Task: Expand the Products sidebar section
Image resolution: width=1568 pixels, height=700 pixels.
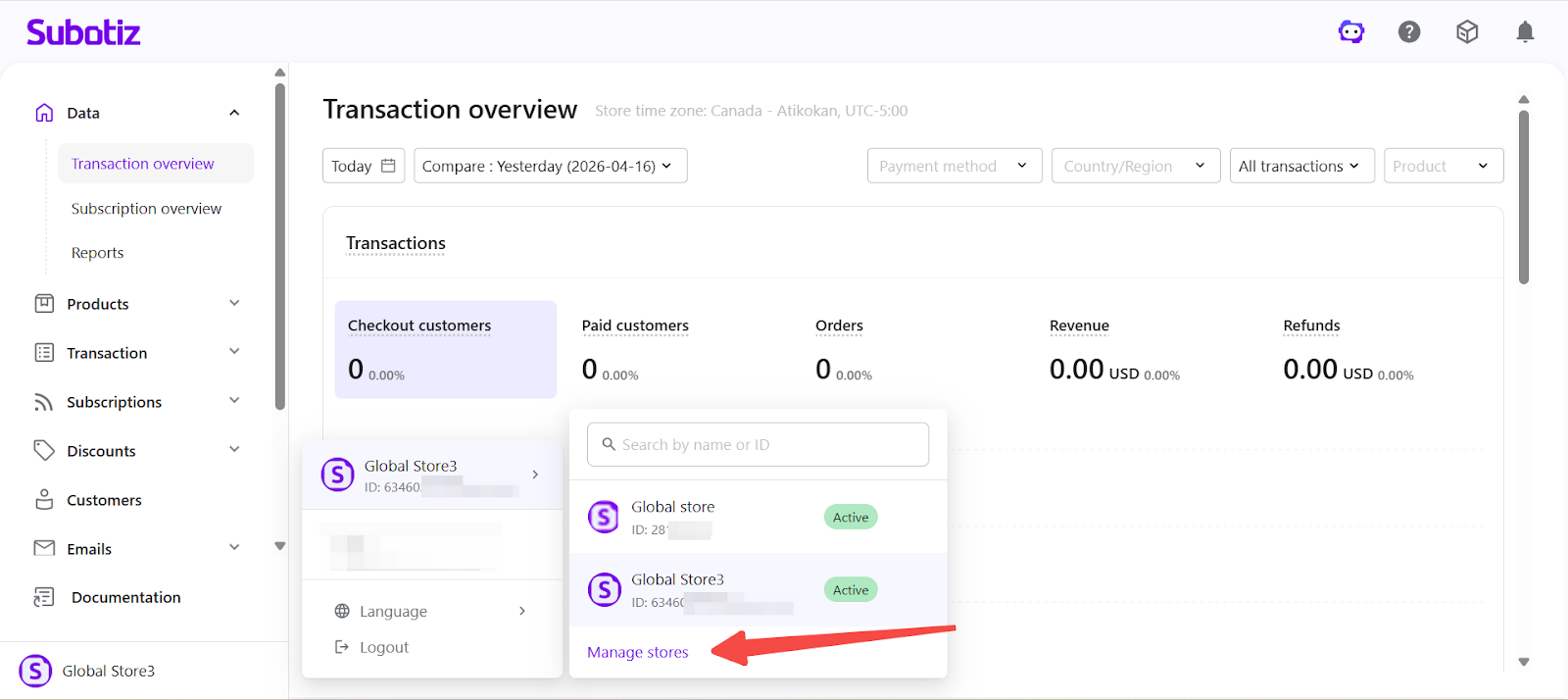Action: (234, 304)
